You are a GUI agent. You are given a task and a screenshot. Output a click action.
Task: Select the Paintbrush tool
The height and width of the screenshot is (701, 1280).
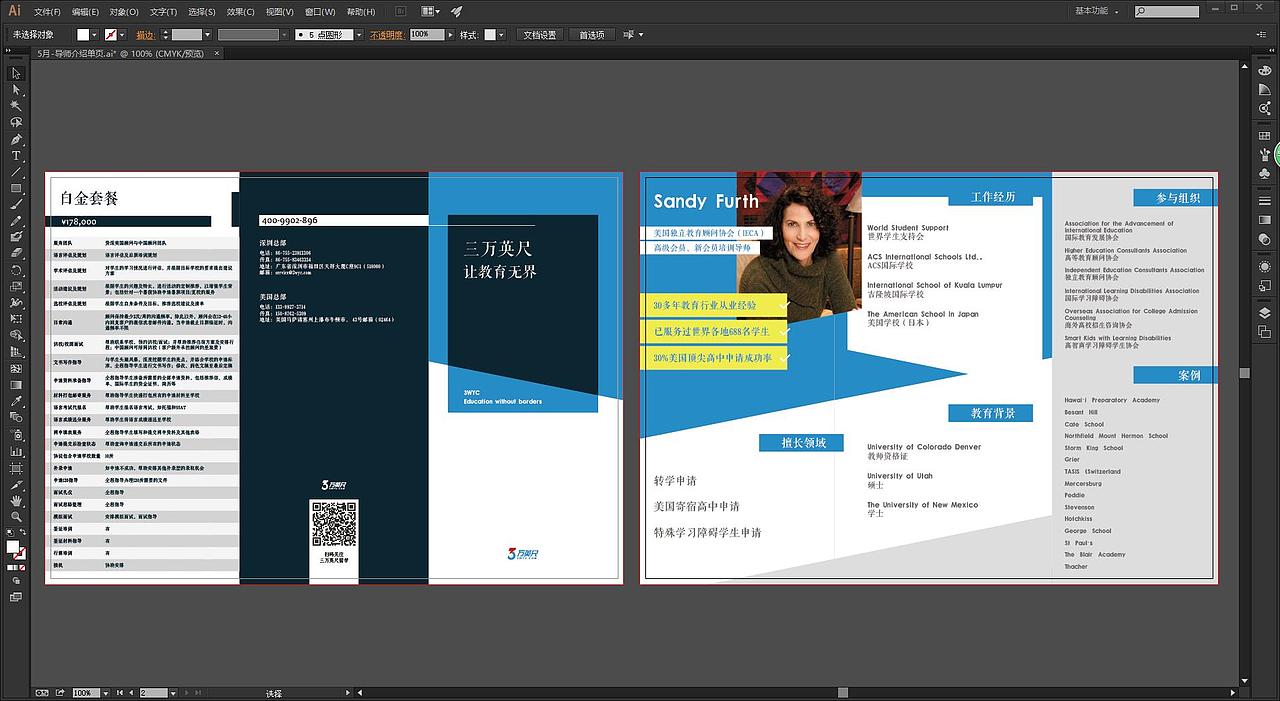click(x=16, y=205)
